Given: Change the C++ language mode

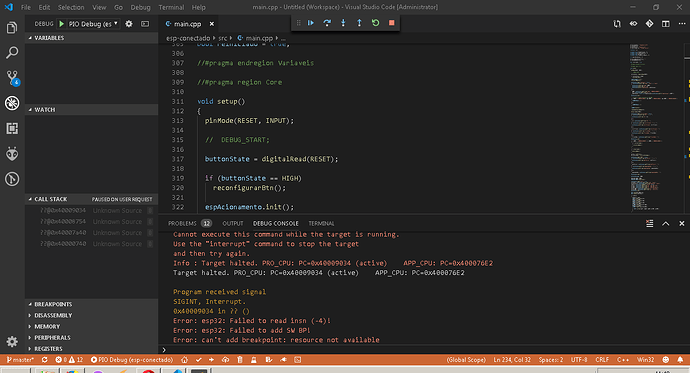Looking at the screenshot, I should 623,360.
